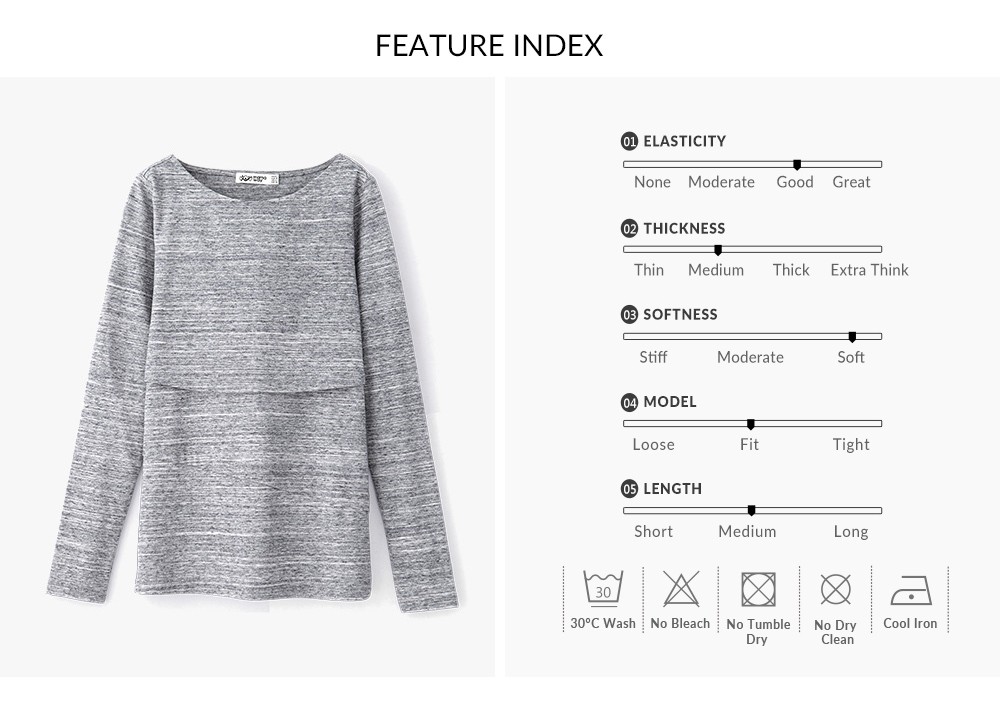Click the 05 Length number badge

pos(629,489)
